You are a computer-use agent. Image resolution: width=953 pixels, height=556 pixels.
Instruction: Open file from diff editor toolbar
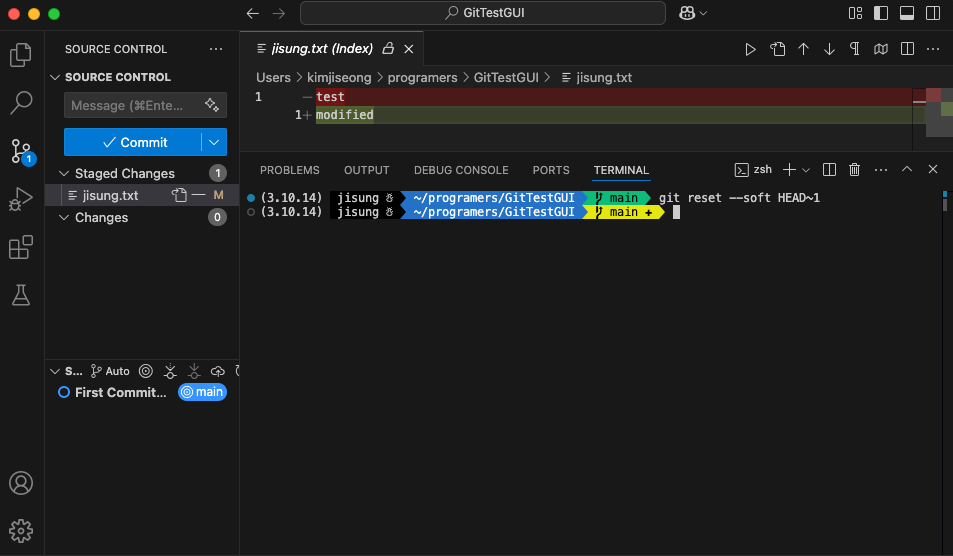777,49
